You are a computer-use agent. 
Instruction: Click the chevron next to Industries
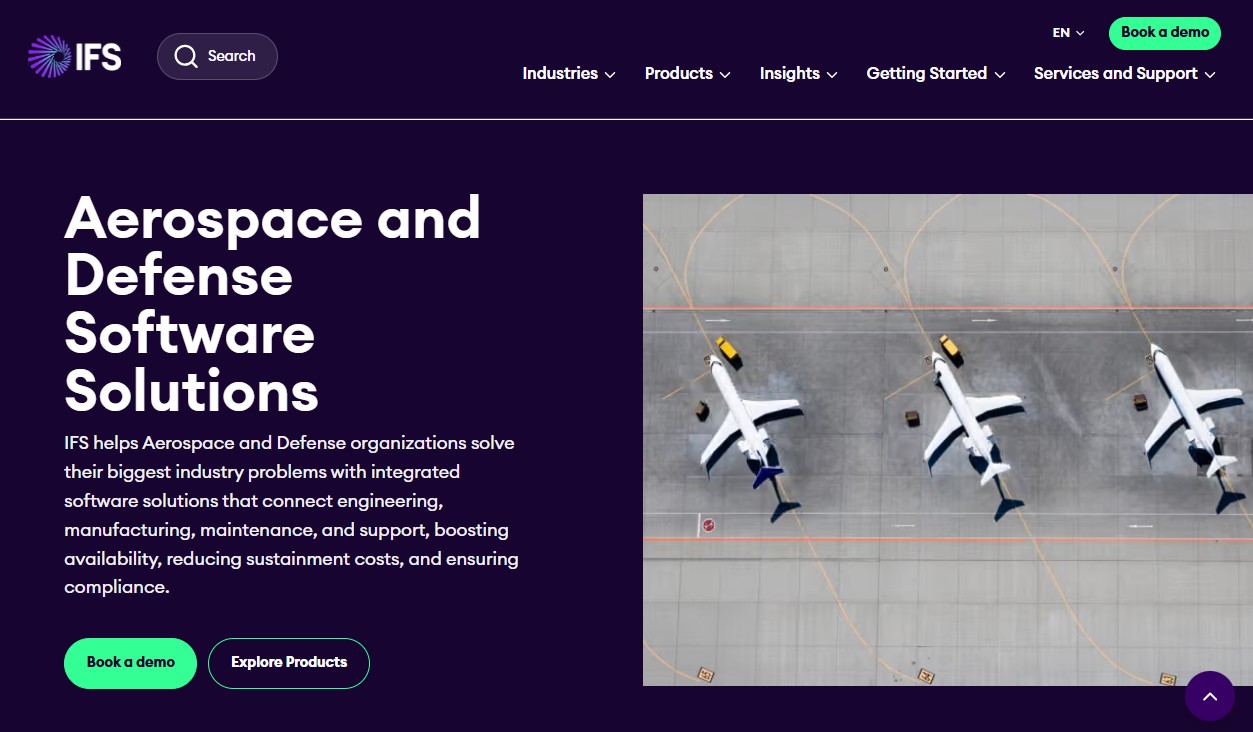[x=610, y=75]
